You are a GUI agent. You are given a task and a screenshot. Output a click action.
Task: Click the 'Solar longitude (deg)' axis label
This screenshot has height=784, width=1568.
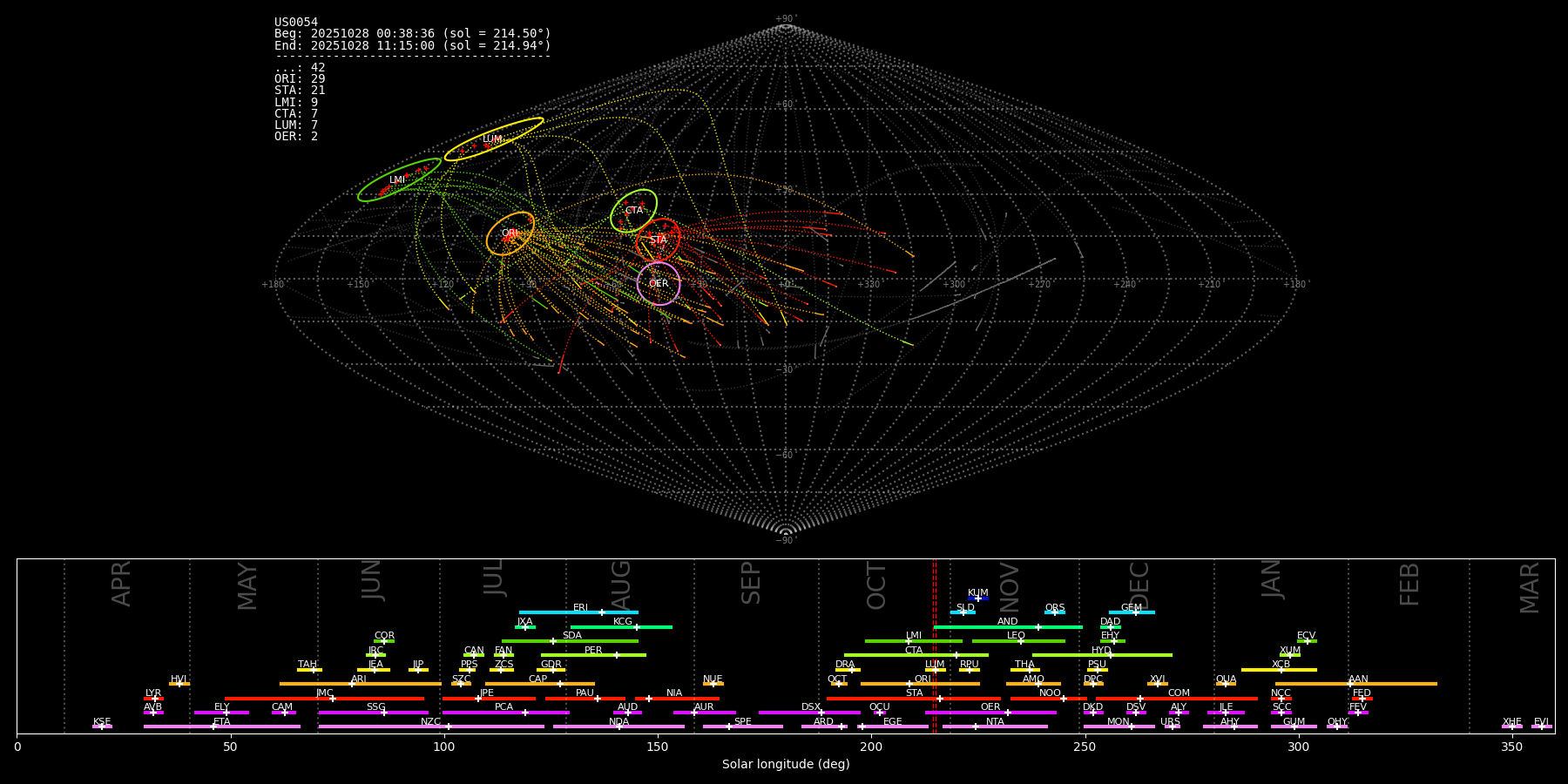coord(786,765)
